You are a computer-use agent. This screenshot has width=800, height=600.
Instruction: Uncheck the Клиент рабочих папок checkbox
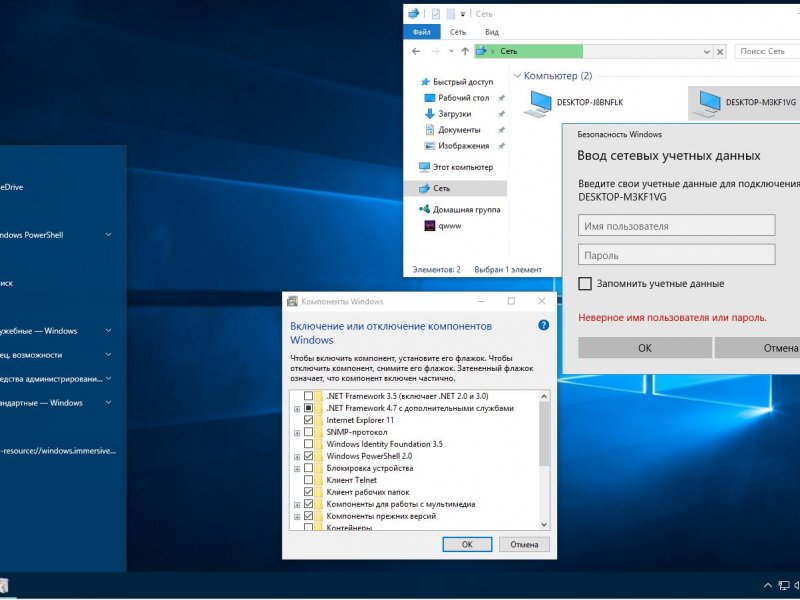coord(308,492)
